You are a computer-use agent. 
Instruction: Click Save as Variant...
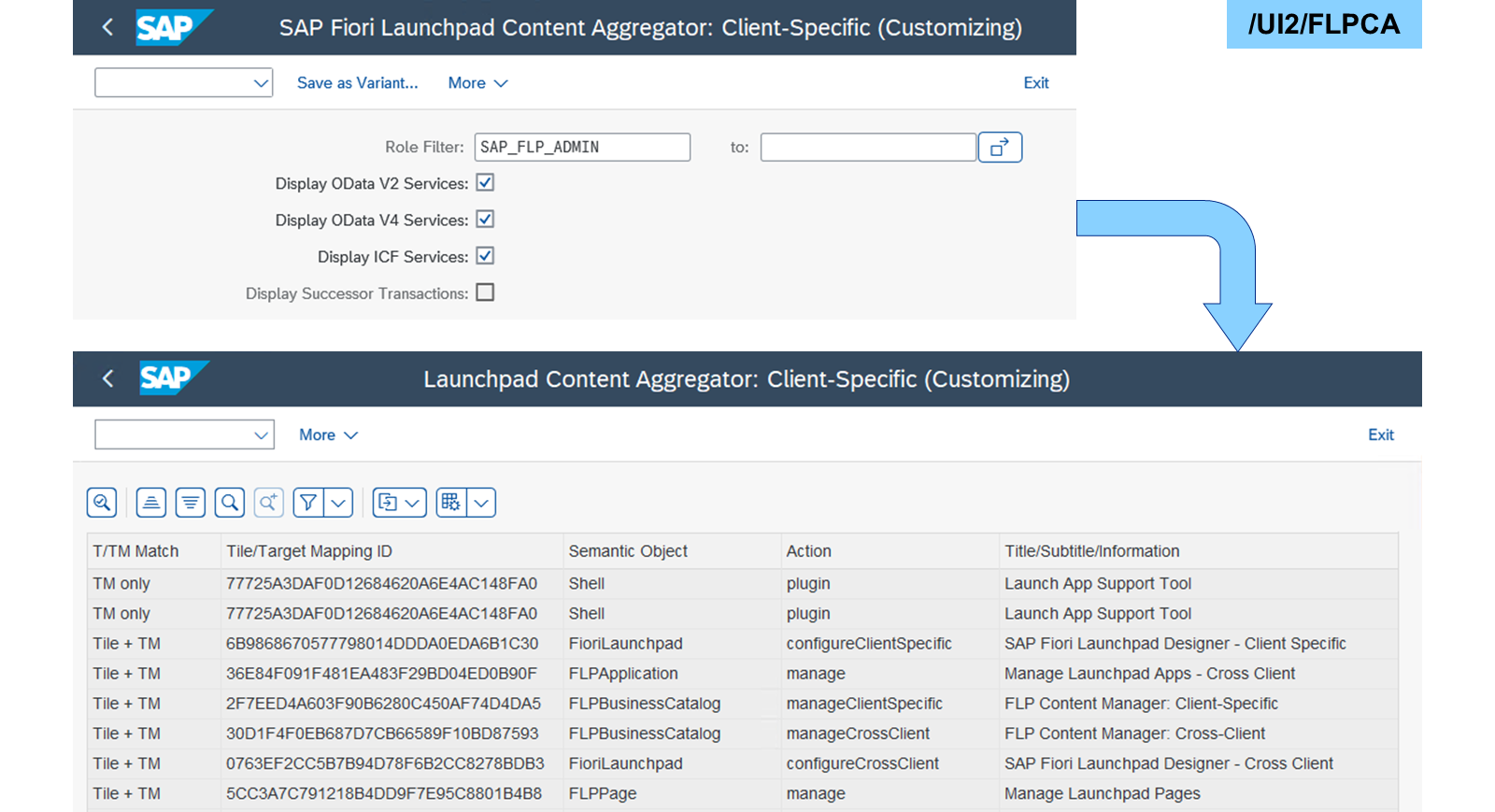click(358, 83)
